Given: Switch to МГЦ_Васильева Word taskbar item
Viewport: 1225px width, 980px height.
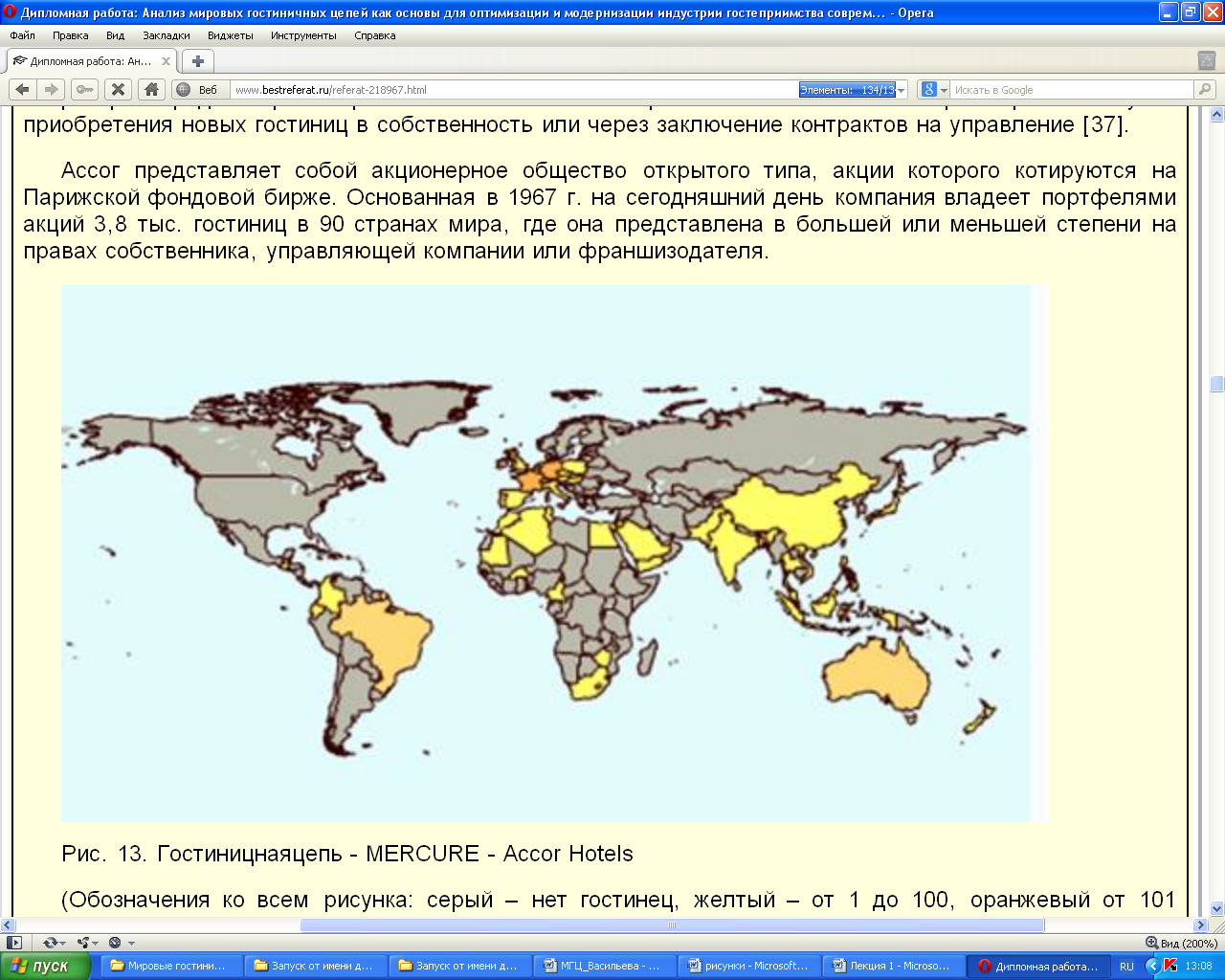Looking at the screenshot, I should pyautogui.click(x=604, y=966).
